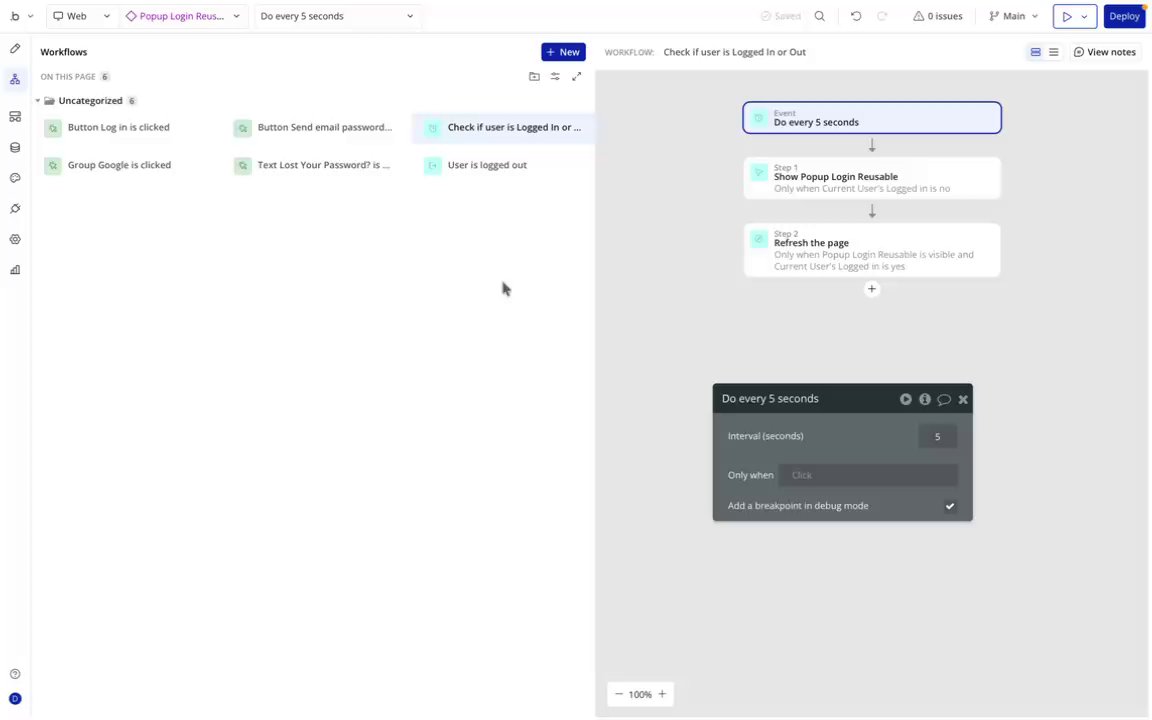Screen dimensions: 1152x720
Task: Close the Do every 5 seconds panel
Action: point(963,399)
